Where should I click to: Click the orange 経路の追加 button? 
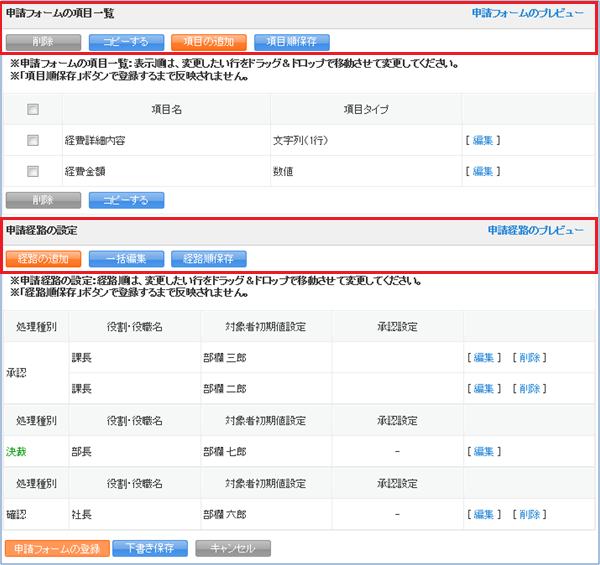[43, 257]
